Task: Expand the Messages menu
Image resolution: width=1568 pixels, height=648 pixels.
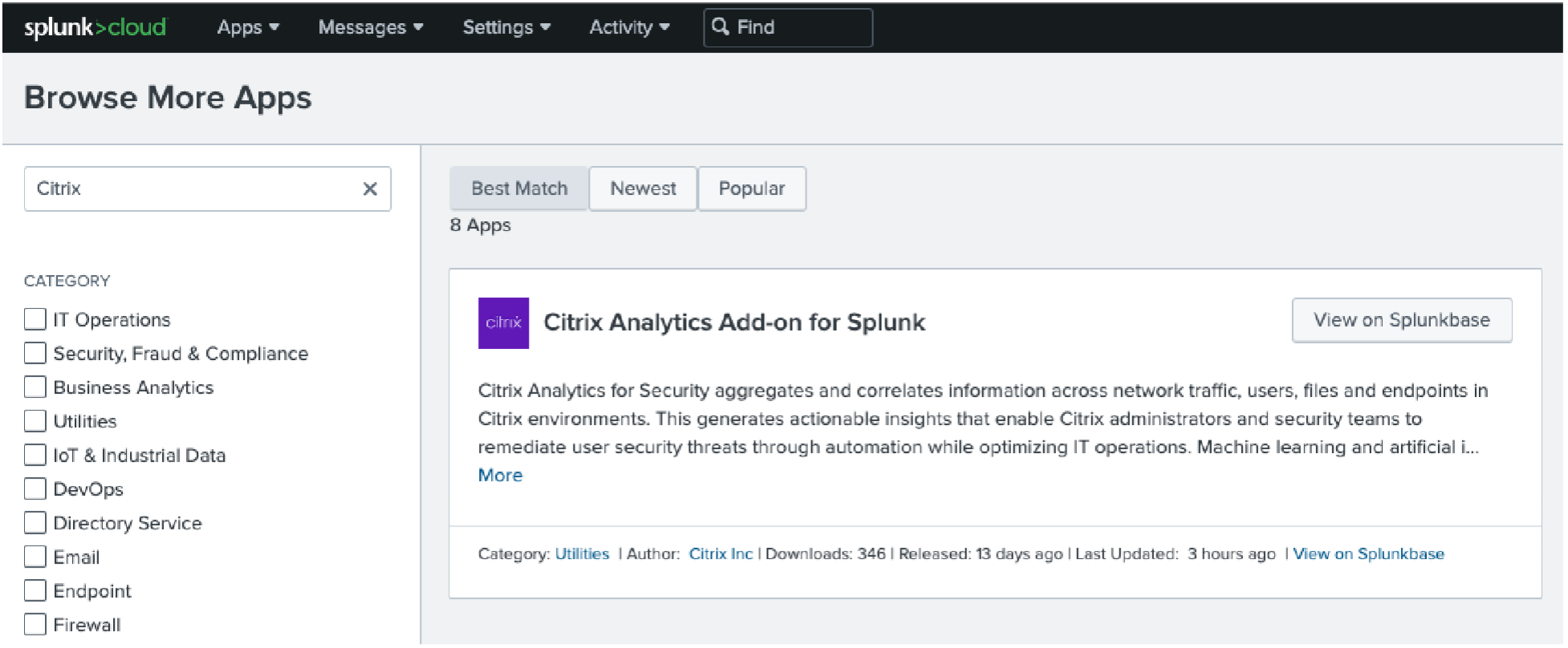Action: point(370,27)
